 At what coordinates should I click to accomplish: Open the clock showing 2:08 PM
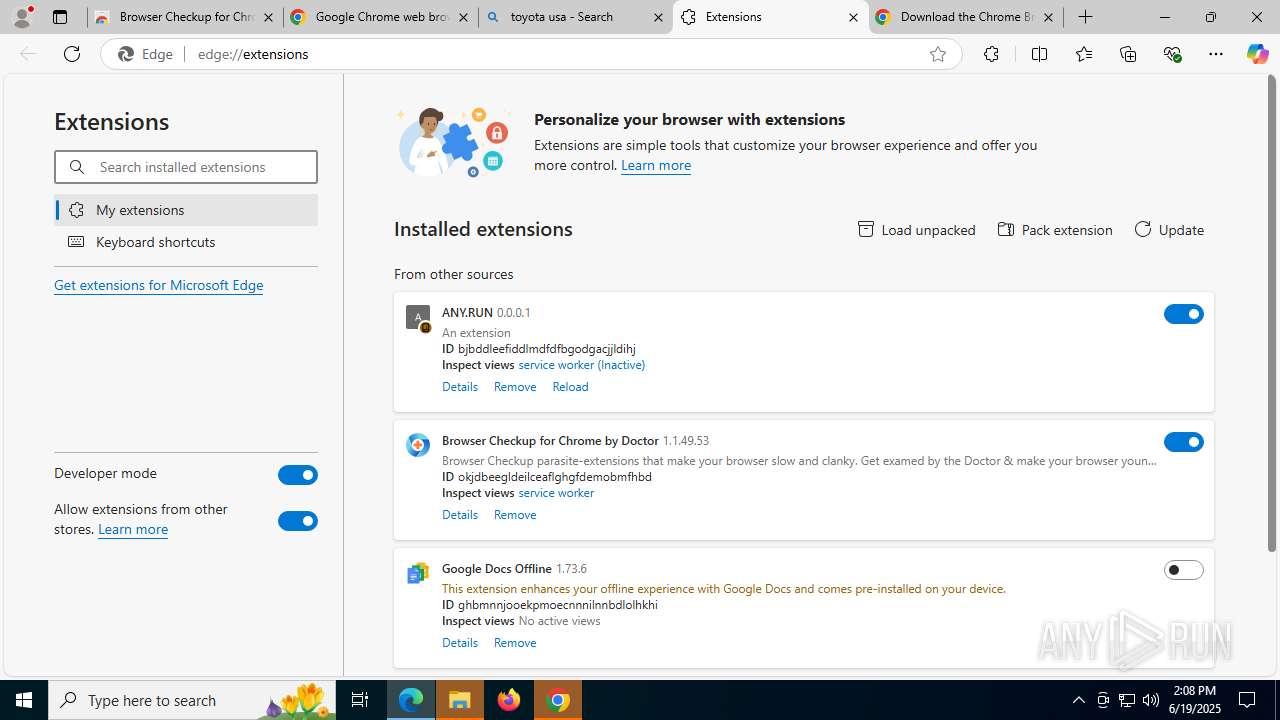point(1195,700)
